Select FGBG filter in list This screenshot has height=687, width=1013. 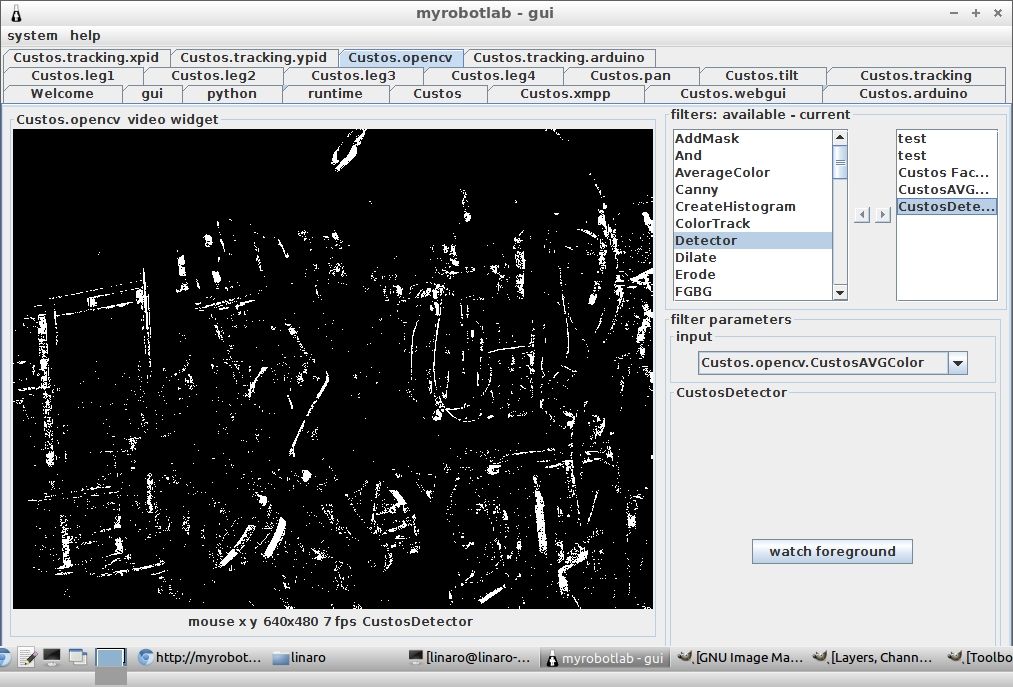click(x=753, y=291)
